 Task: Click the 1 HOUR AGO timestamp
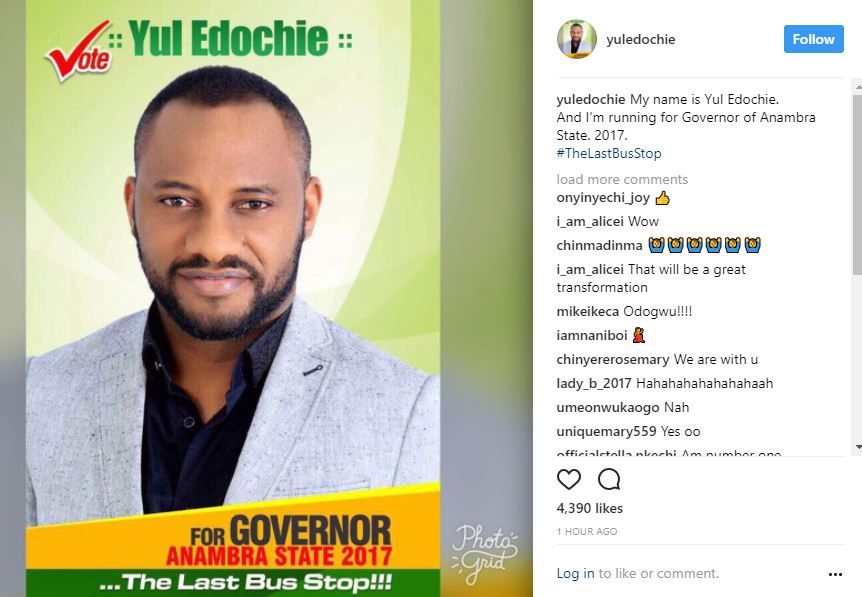click(x=587, y=532)
